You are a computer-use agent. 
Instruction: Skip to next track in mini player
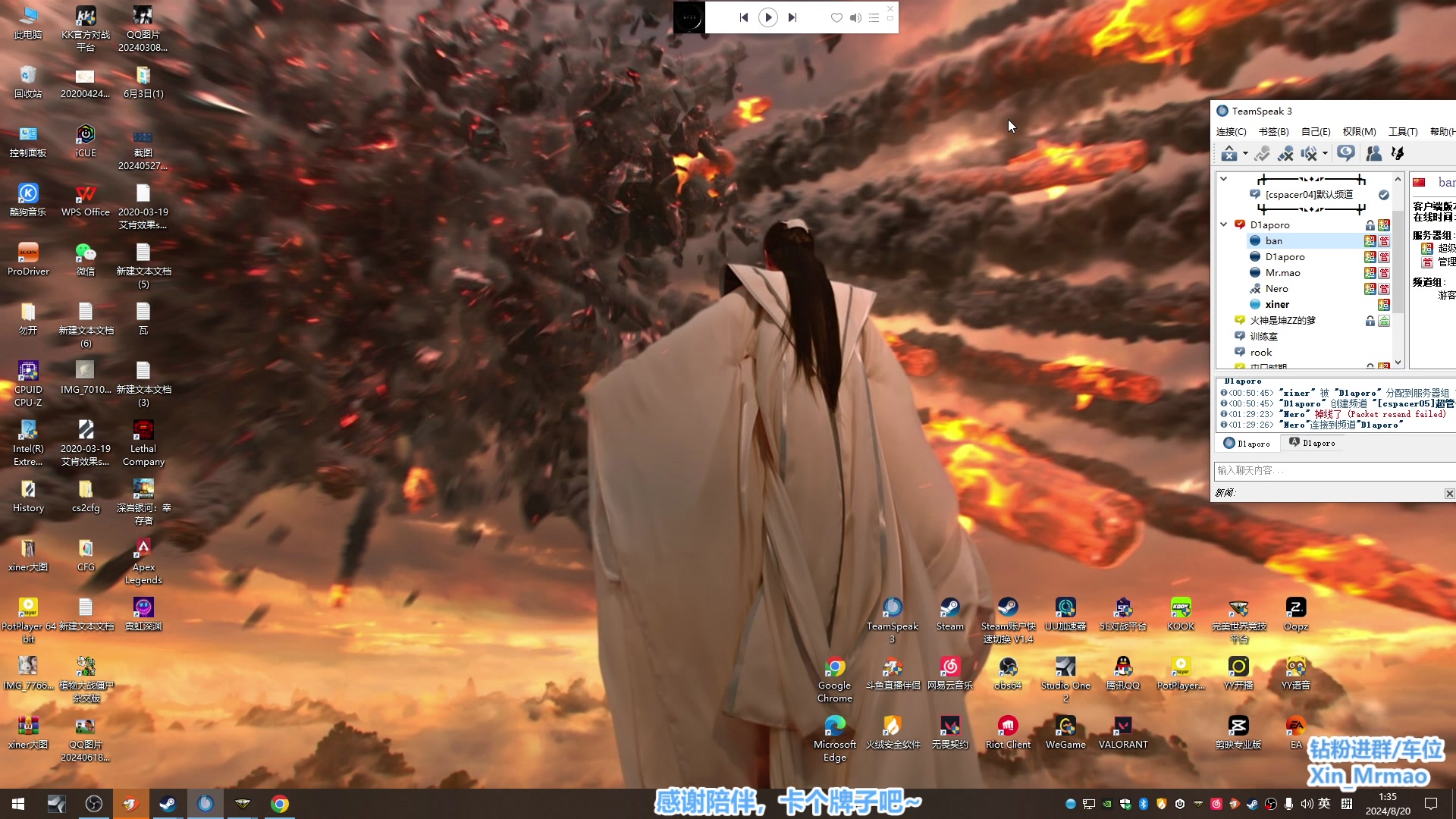point(792,17)
